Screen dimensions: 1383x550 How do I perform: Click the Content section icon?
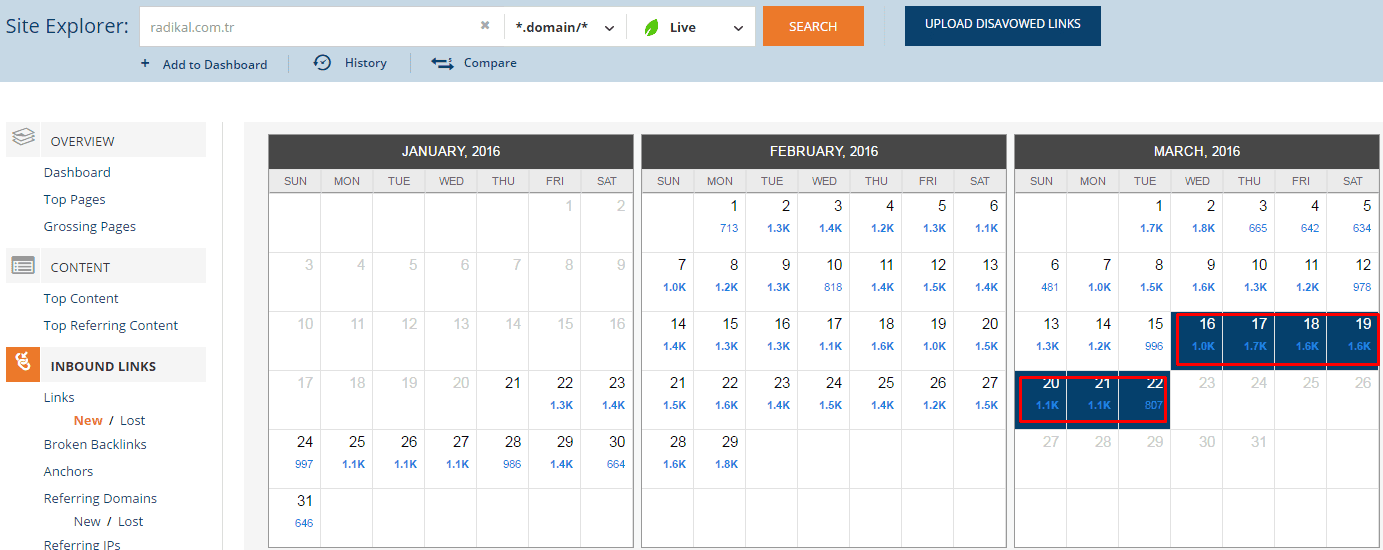click(24, 266)
